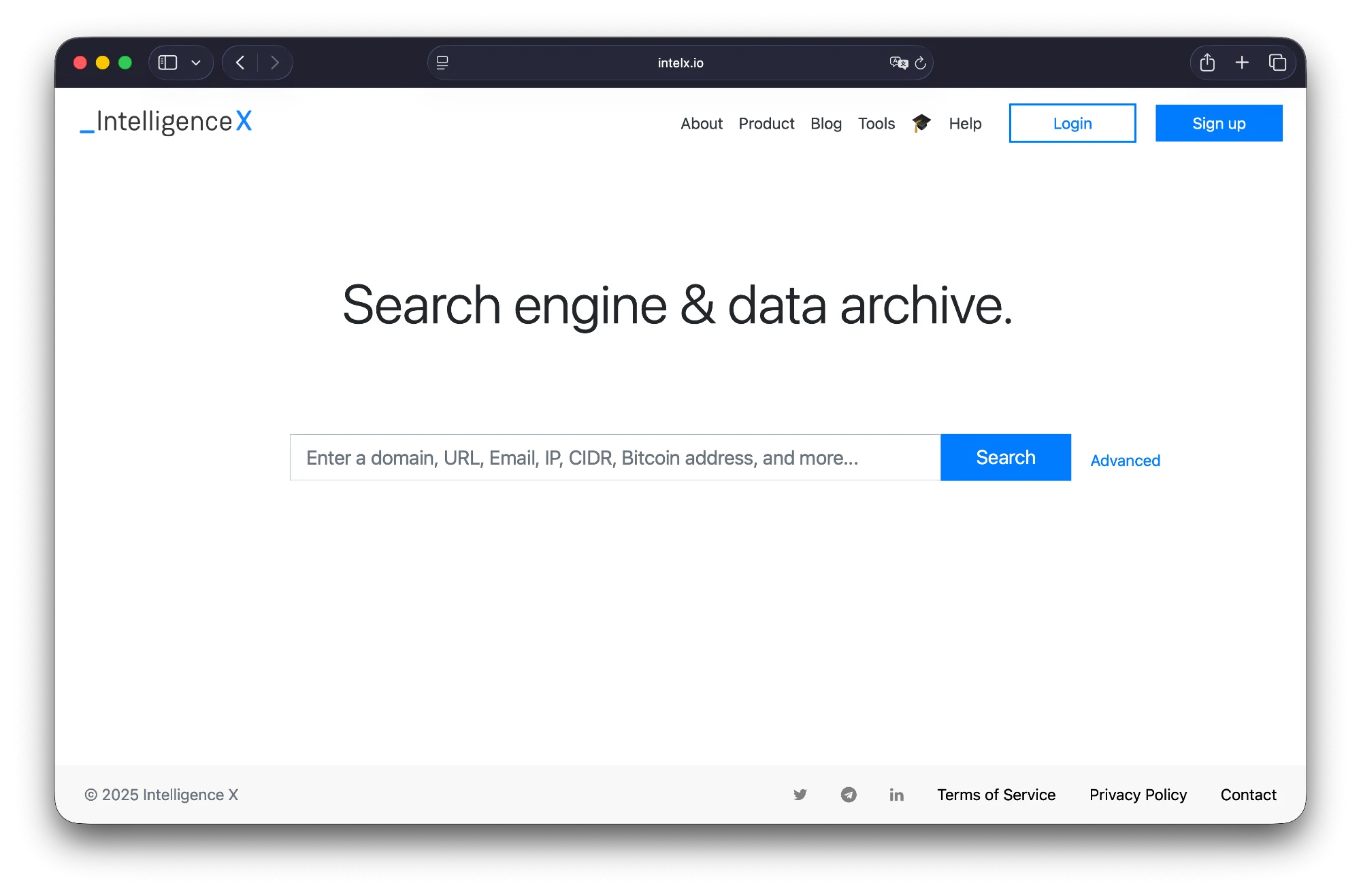Open page reader menu icon
Screen dimensions: 1361x896
(442, 63)
